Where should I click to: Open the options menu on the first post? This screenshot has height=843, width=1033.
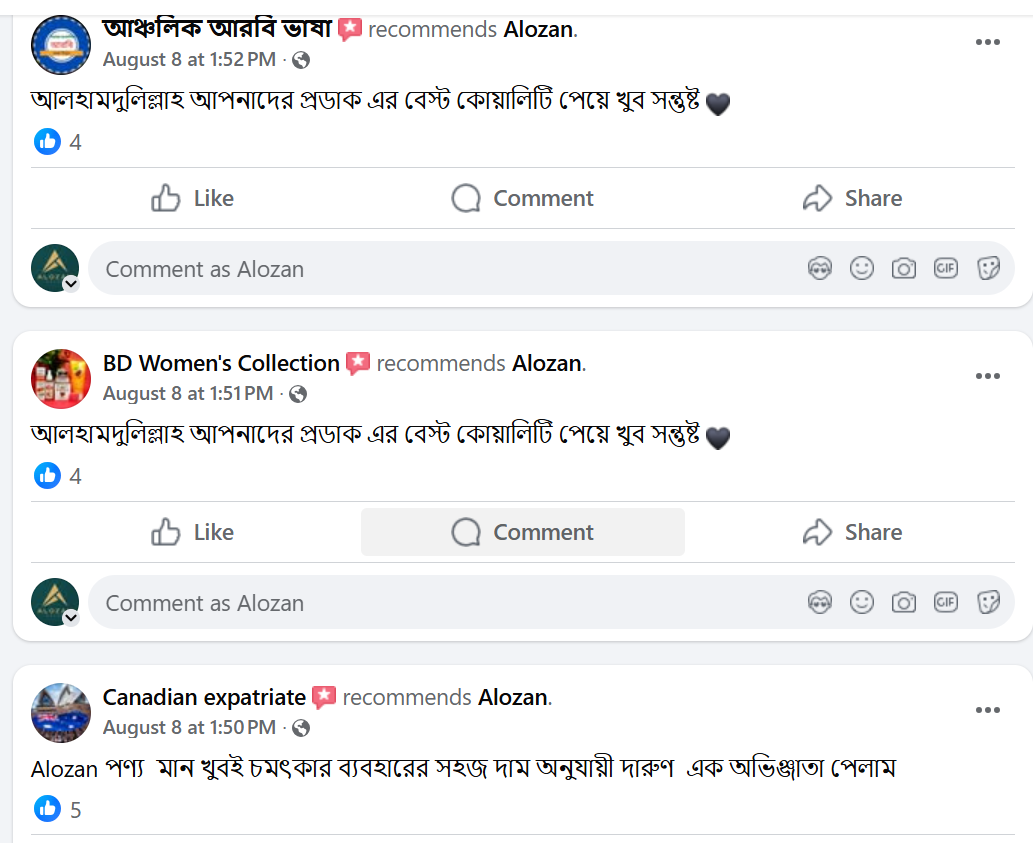tap(988, 42)
